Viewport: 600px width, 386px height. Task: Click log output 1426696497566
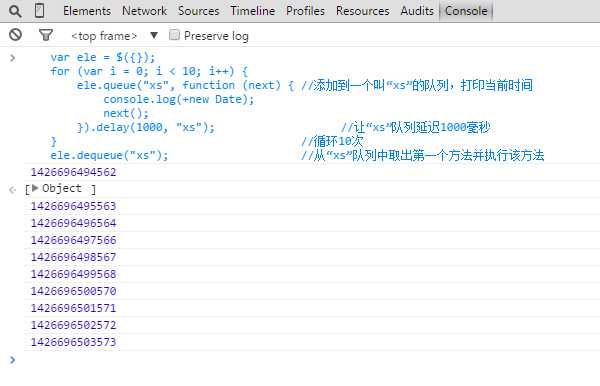tap(73, 240)
